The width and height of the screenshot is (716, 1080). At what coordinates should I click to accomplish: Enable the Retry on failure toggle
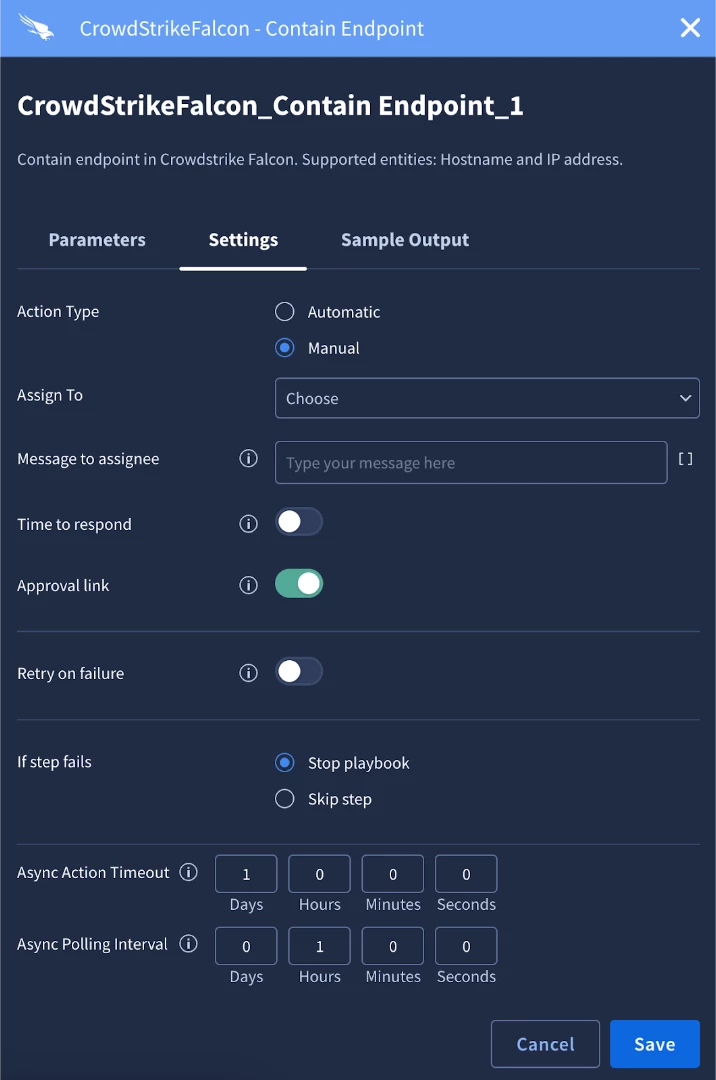[299, 671]
